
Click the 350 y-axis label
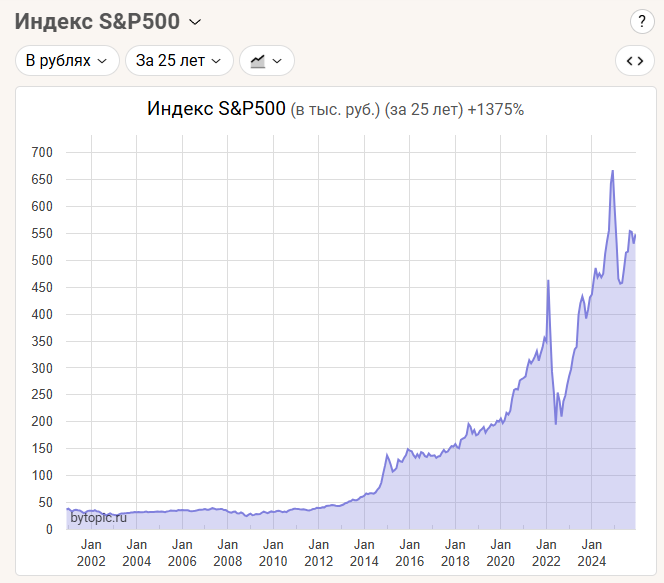(x=42, y=341)
